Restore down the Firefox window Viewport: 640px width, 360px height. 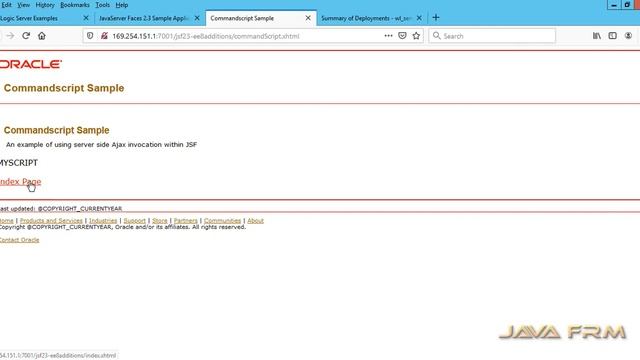[x=627, y=5]
